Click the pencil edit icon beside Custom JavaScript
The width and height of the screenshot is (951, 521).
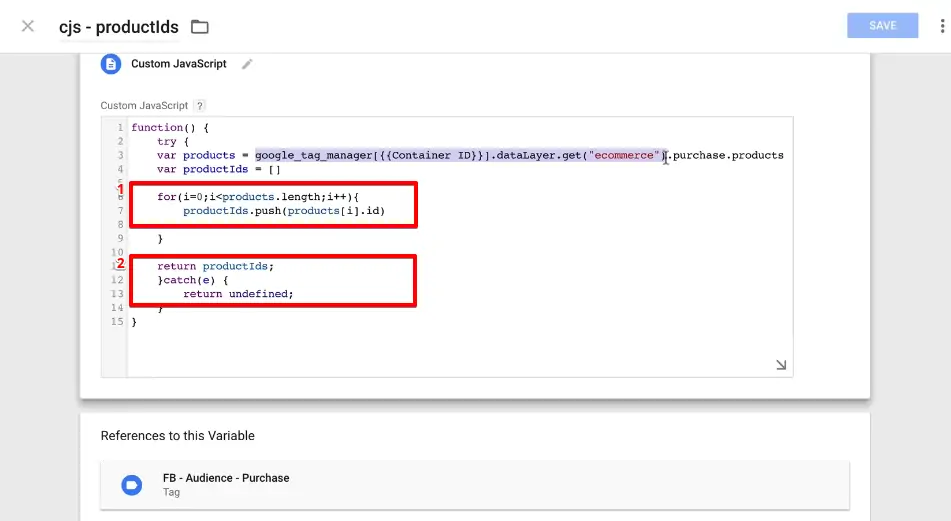point(247,64)
